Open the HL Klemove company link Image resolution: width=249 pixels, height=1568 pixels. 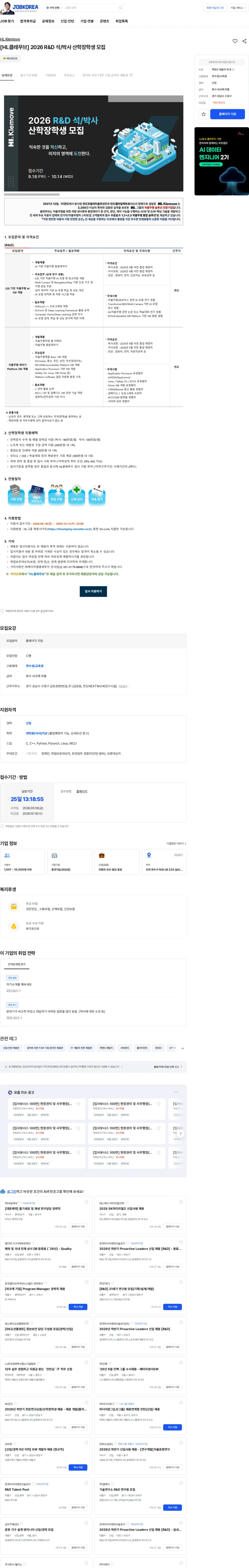[x=10, y=39]
